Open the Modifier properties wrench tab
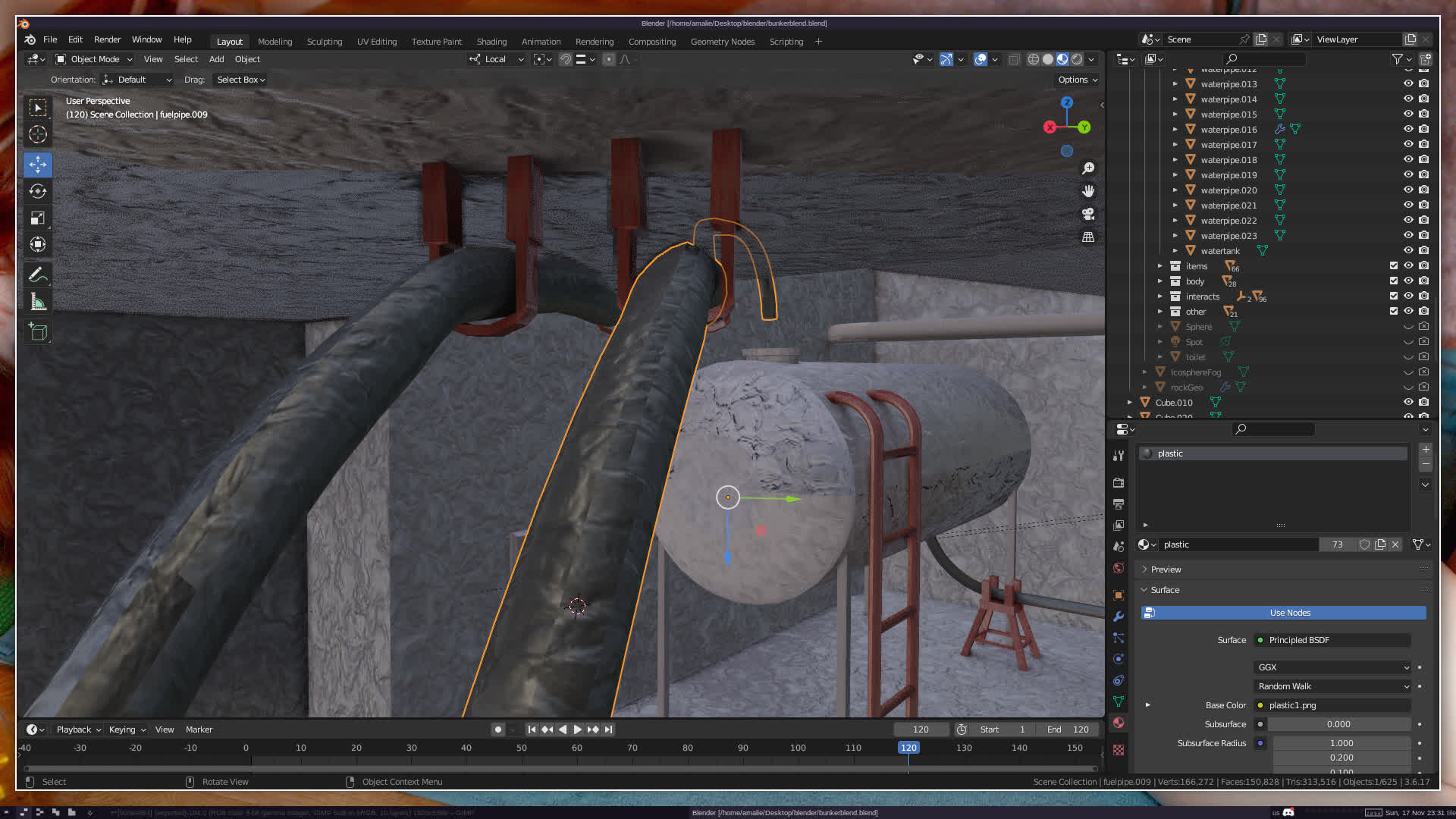Viewport: 1456px width, 819px height. point(1119,617)
